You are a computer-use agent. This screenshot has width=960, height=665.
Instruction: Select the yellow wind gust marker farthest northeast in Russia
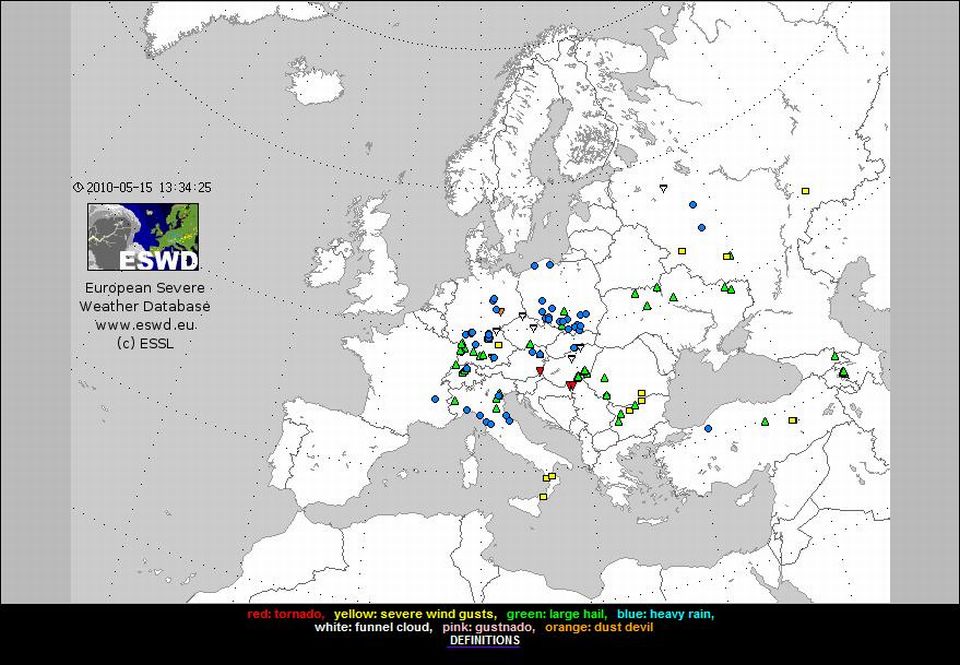(x=806, y=191)
